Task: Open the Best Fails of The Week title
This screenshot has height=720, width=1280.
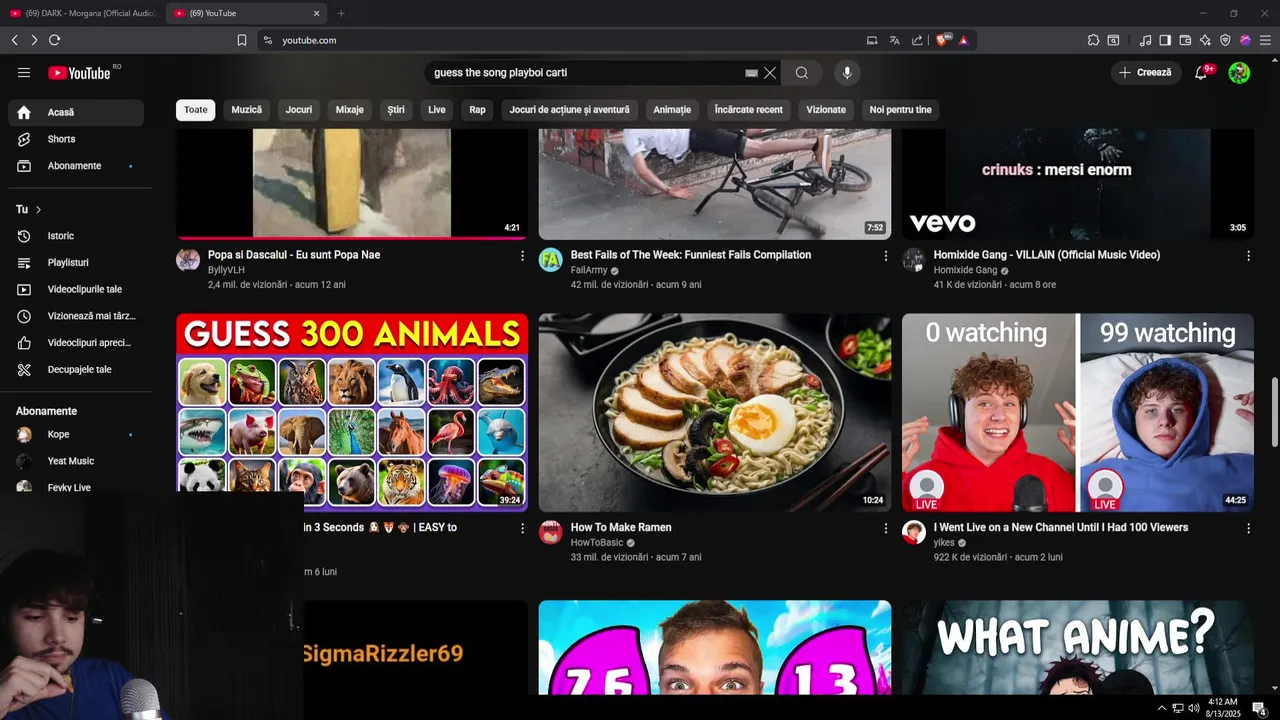Action: tap(691, 255)
